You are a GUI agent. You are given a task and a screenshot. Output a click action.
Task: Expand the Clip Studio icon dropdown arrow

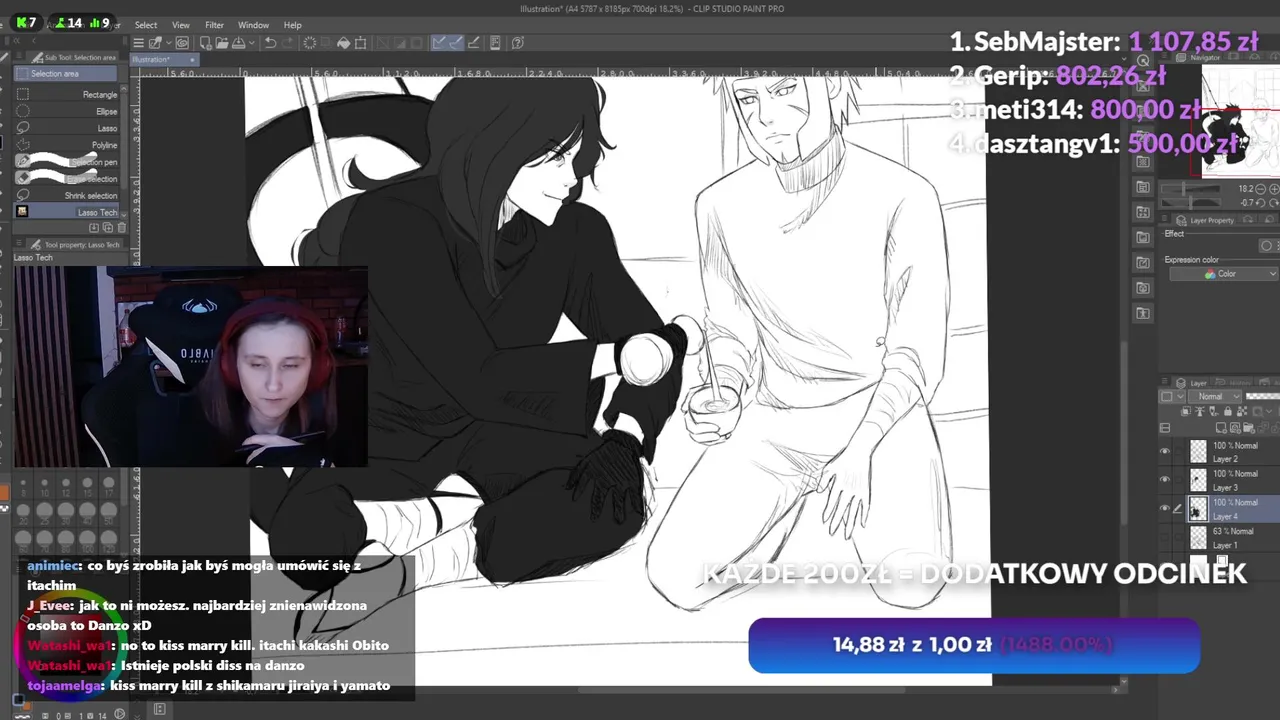pos(168,43)
